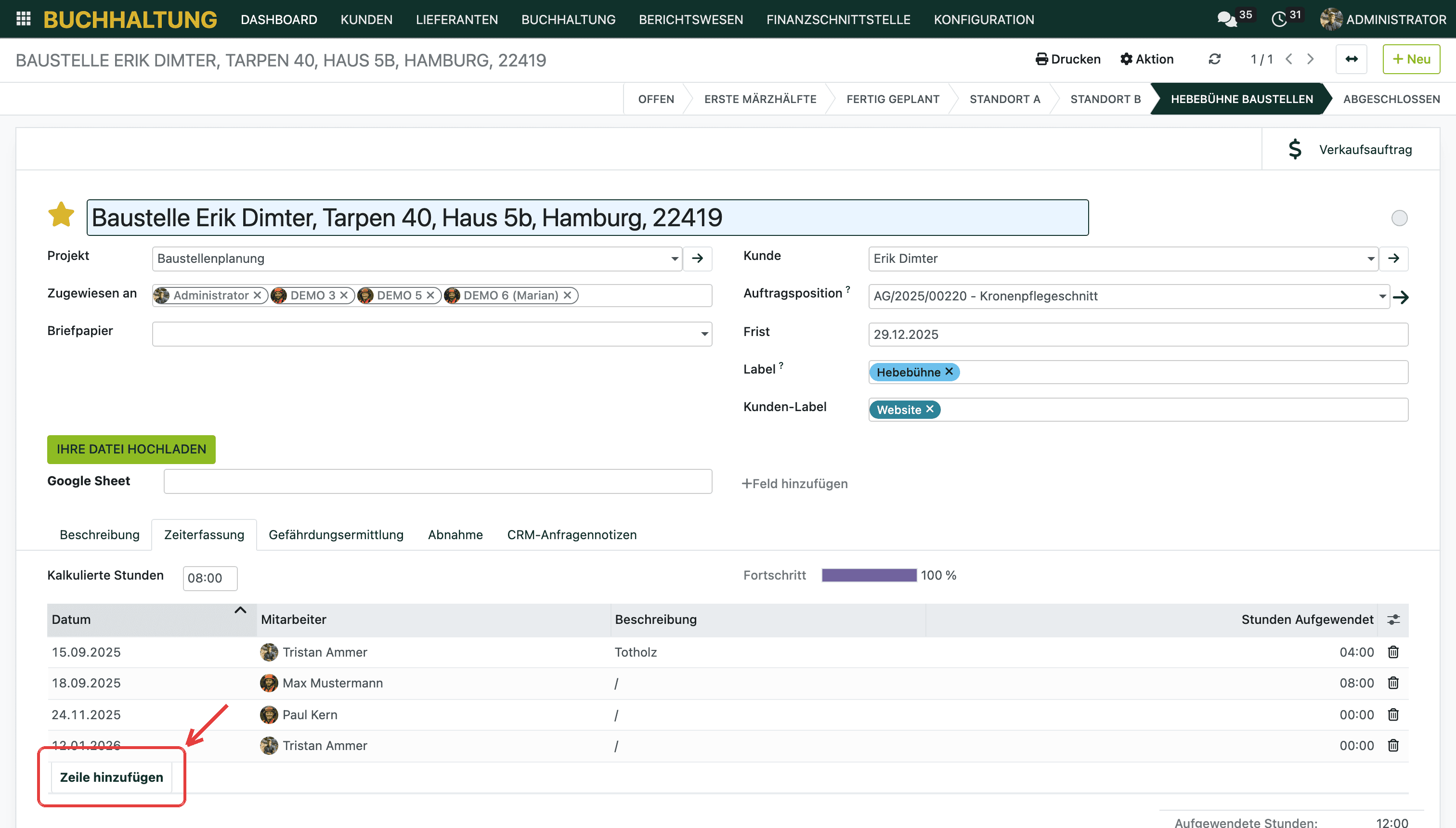Click the form width toggle arrows icon
Viewport: 1456px width, 828px height.
1352,59
